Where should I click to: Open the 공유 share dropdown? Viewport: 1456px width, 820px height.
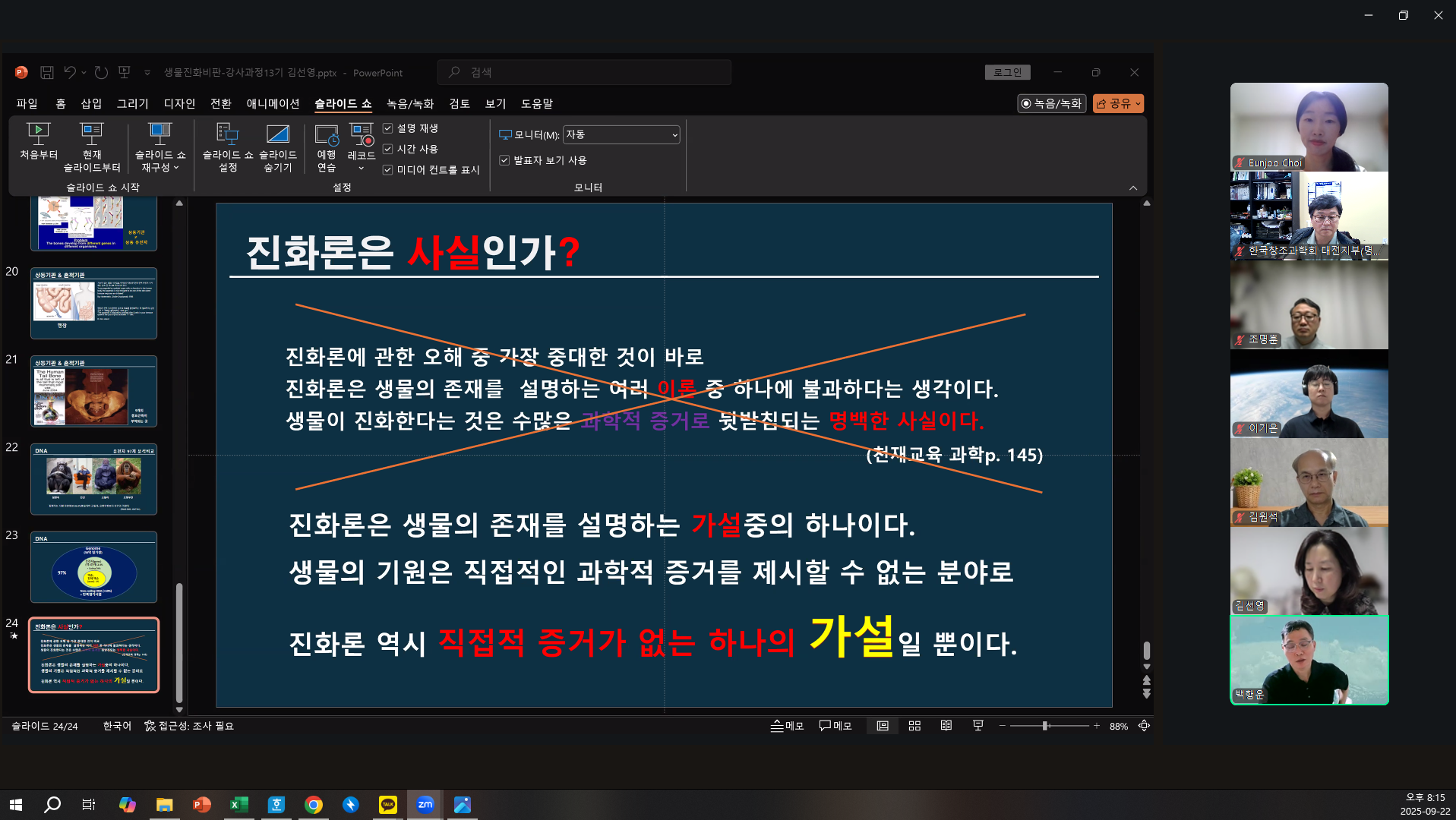click(1118, 103)
